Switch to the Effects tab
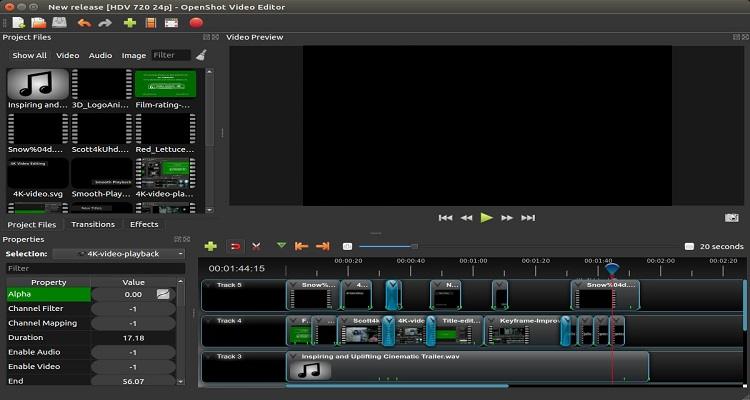The width and height of the screenshot is (750, 400). coord(144,224)
